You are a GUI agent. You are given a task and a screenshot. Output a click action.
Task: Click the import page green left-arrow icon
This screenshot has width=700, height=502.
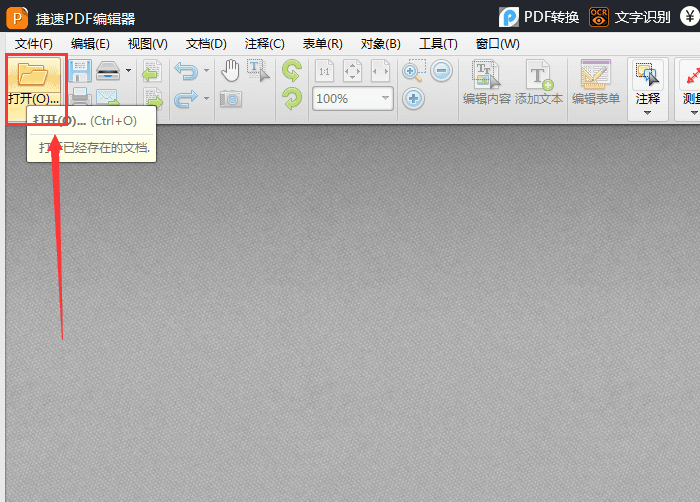point(152,71)
